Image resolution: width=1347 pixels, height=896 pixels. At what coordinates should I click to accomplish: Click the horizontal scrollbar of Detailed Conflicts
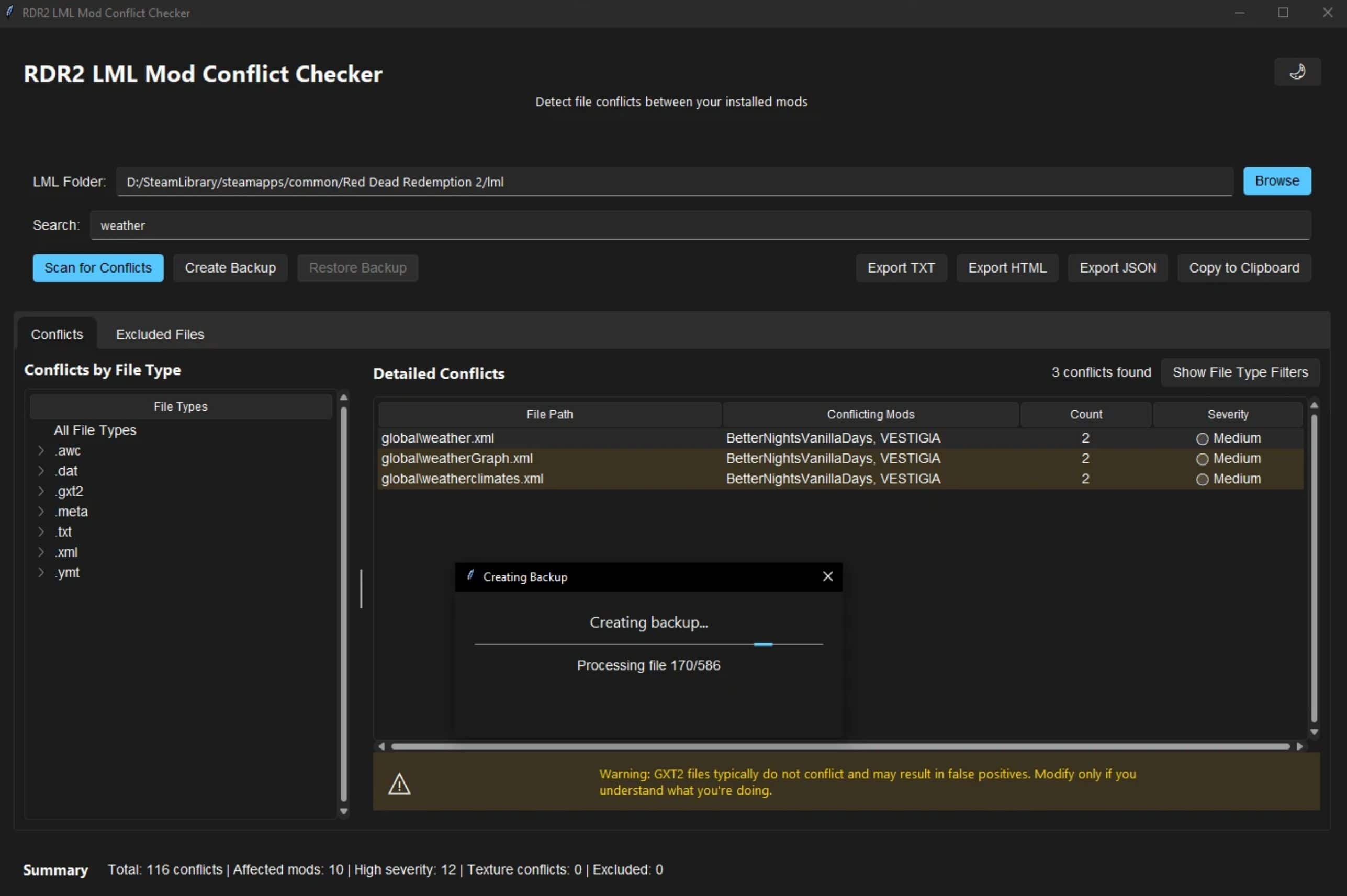tap(840, 746)
